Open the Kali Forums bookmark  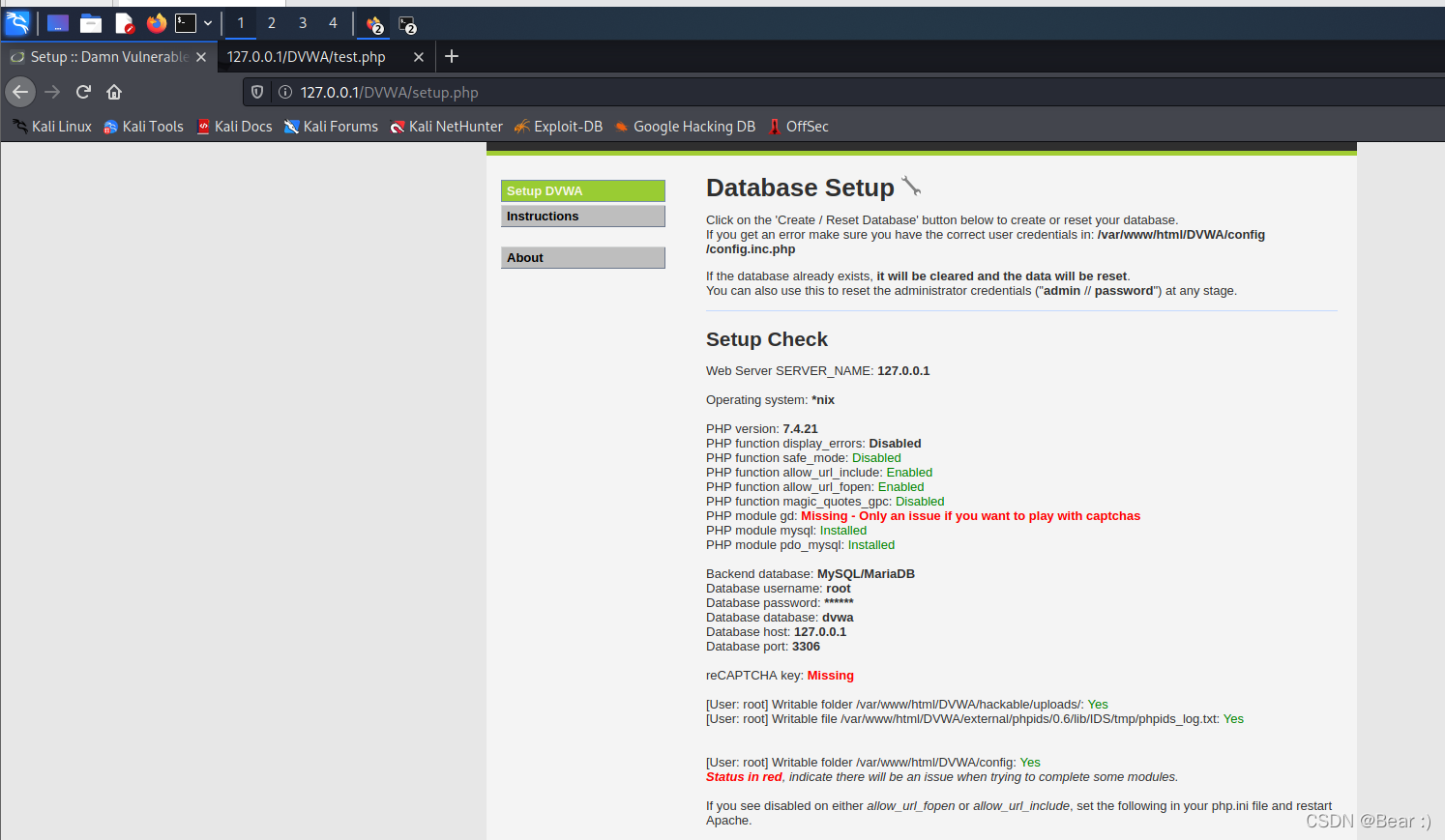331,127
